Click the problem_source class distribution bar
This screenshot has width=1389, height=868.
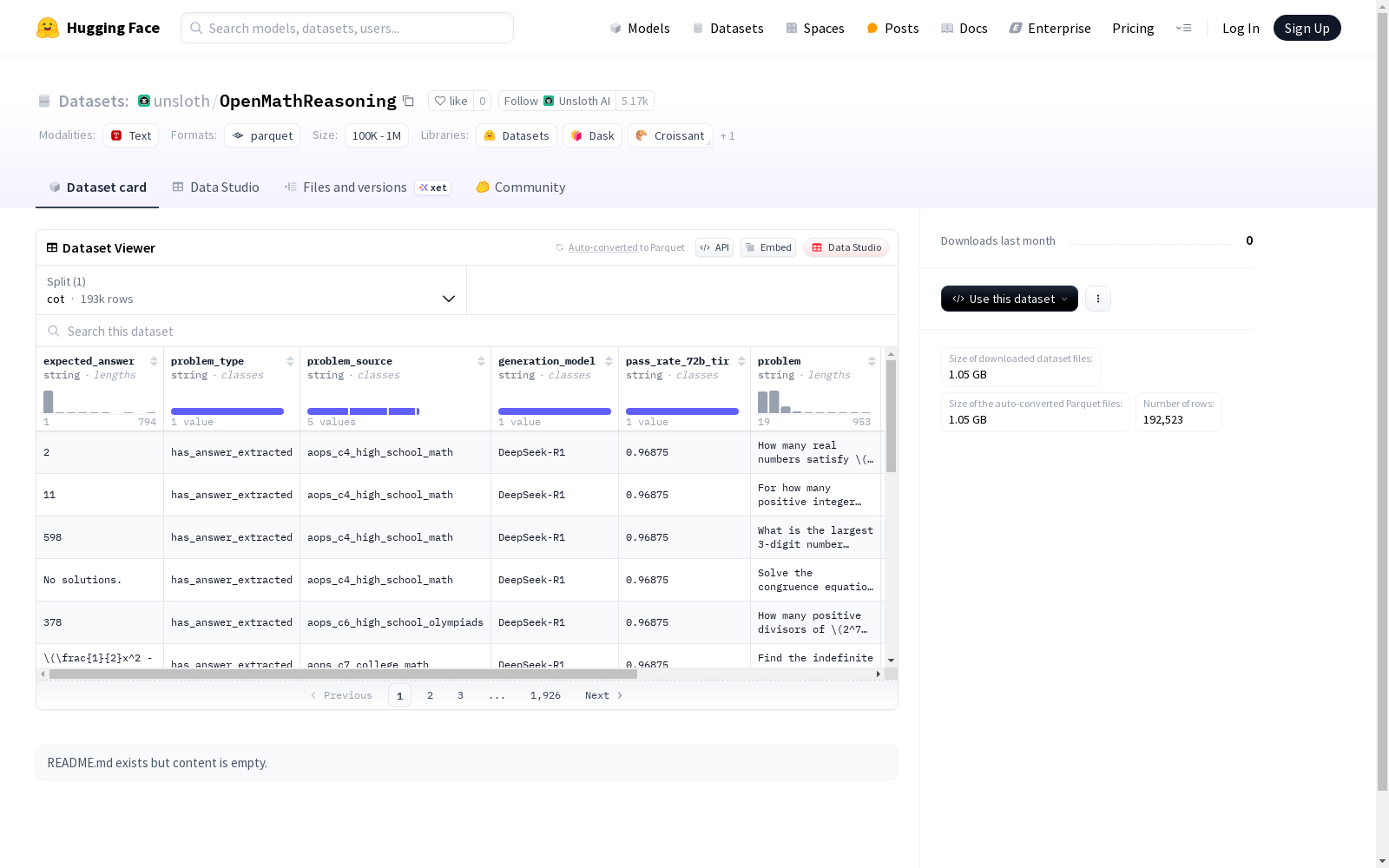click(x=364, y=411)
